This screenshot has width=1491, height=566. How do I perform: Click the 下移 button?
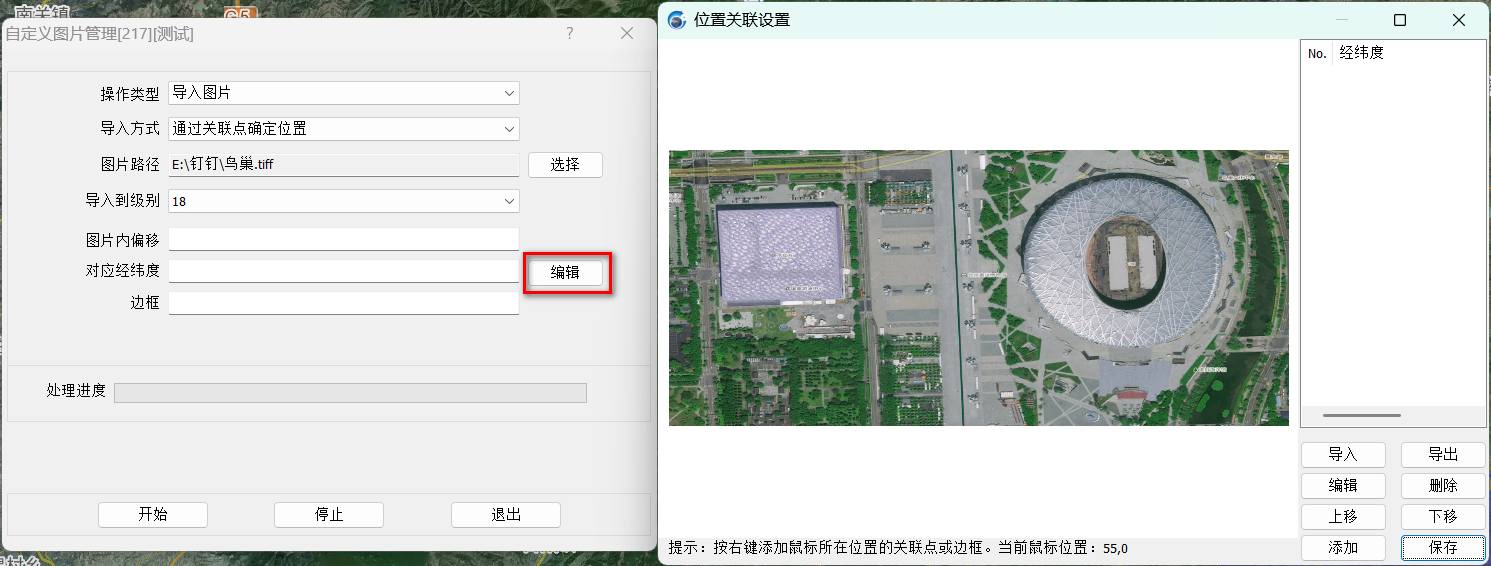(x=1443, y=517)
